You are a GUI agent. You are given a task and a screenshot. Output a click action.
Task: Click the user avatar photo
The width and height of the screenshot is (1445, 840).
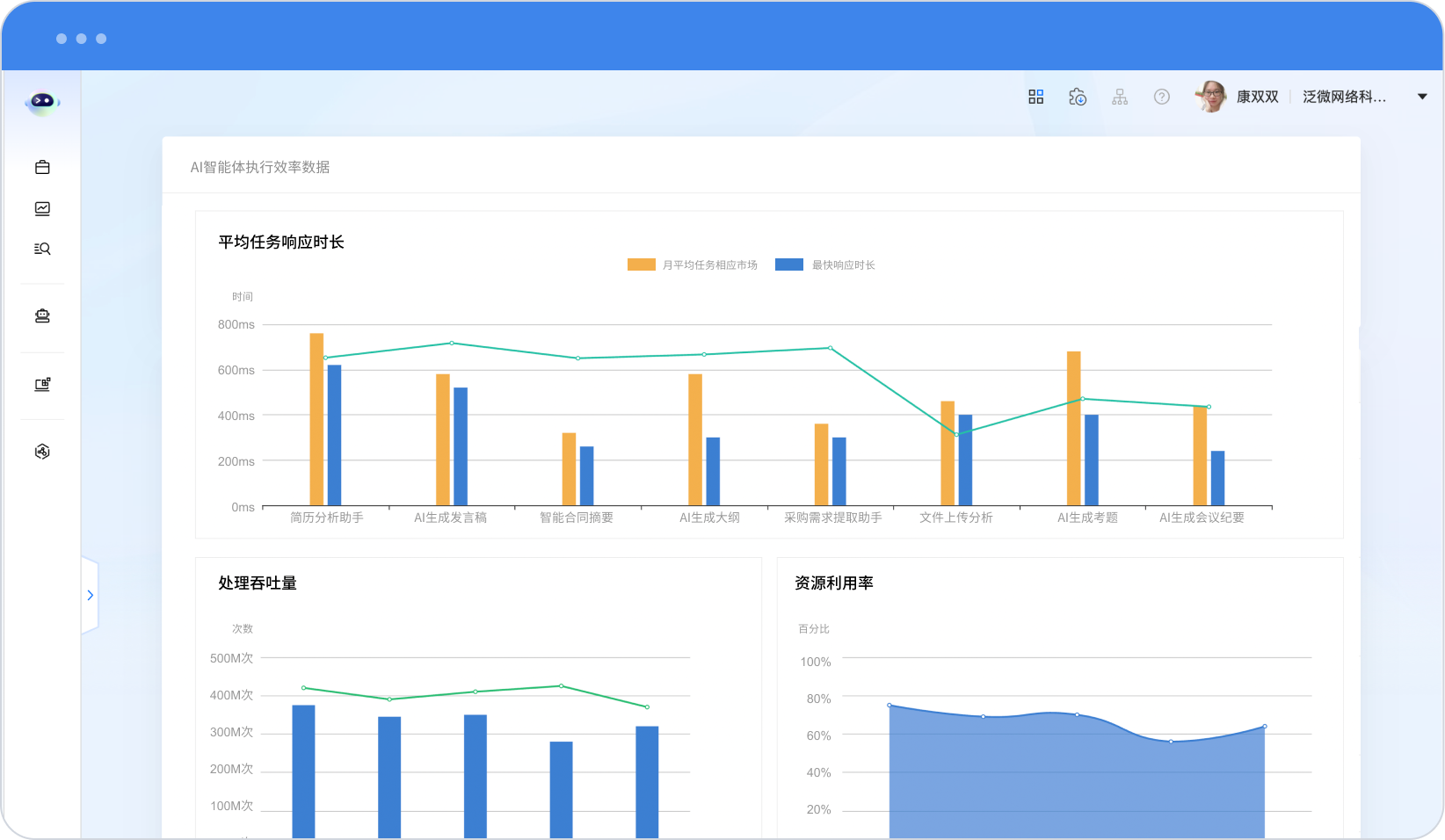1211,97
